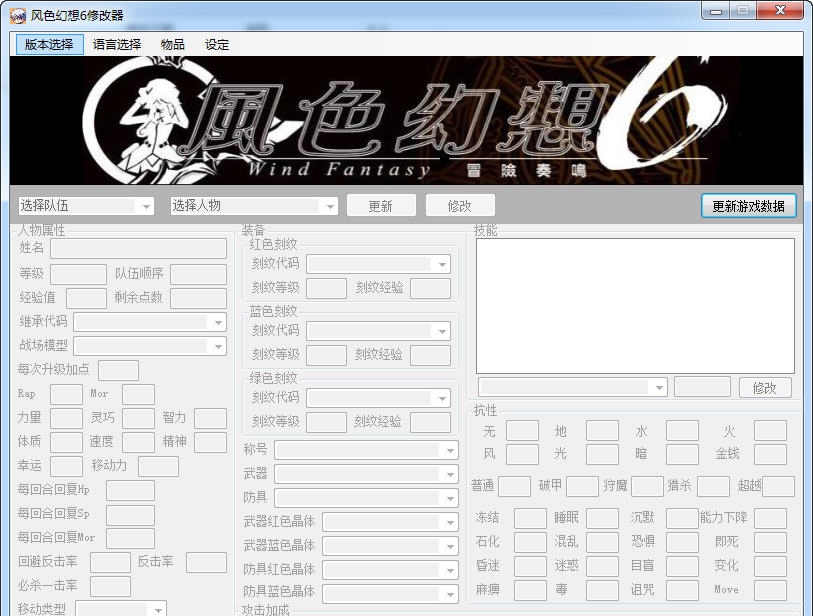Click the 队伍顺序 input field
This screenshot has height=616, width=813.
(x=199, y=274)
